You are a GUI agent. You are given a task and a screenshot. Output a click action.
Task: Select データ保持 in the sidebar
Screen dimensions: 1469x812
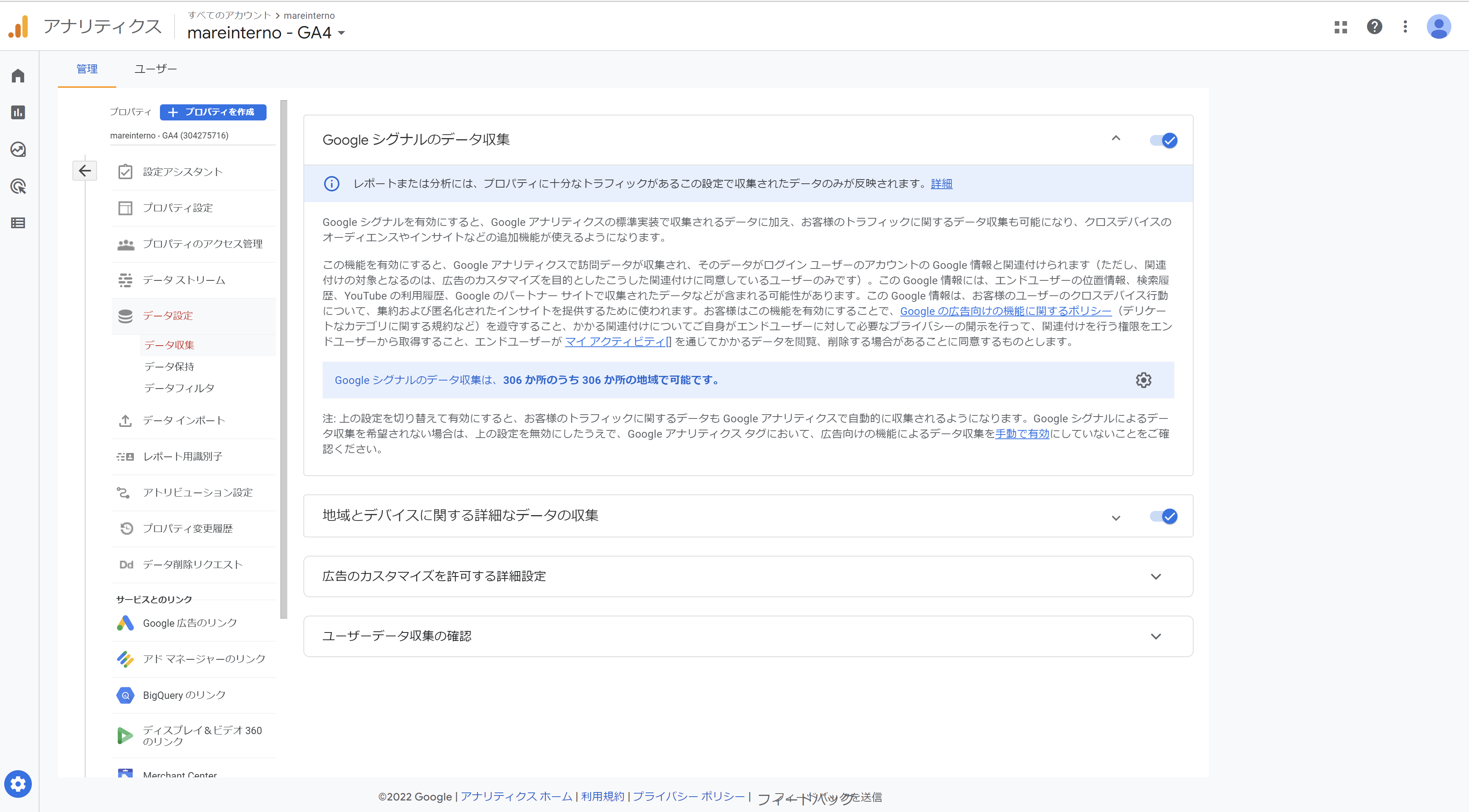click(170, 367)
